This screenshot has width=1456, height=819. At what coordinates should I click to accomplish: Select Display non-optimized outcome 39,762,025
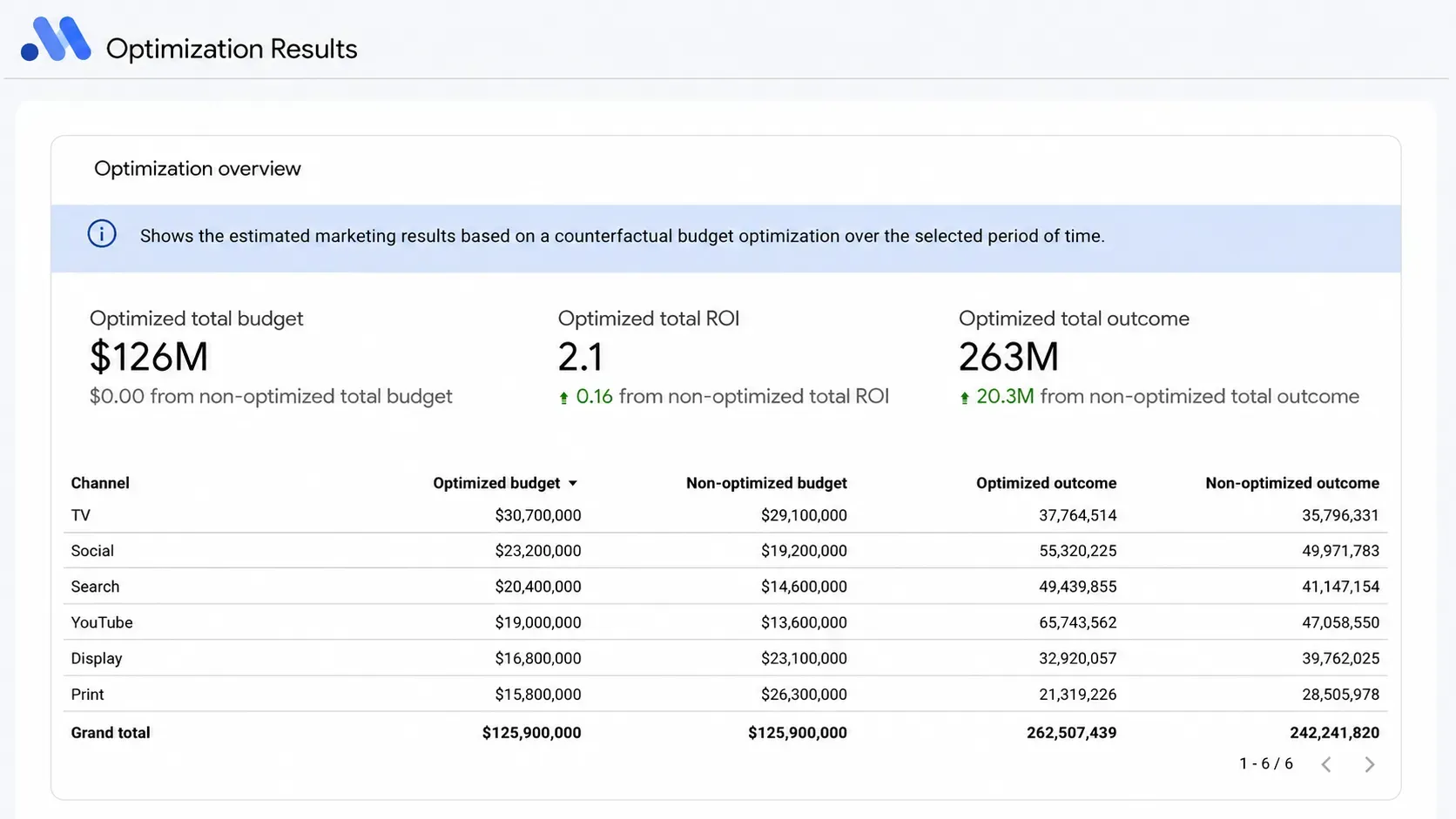pyautogui.click(x=1341, y=659)
